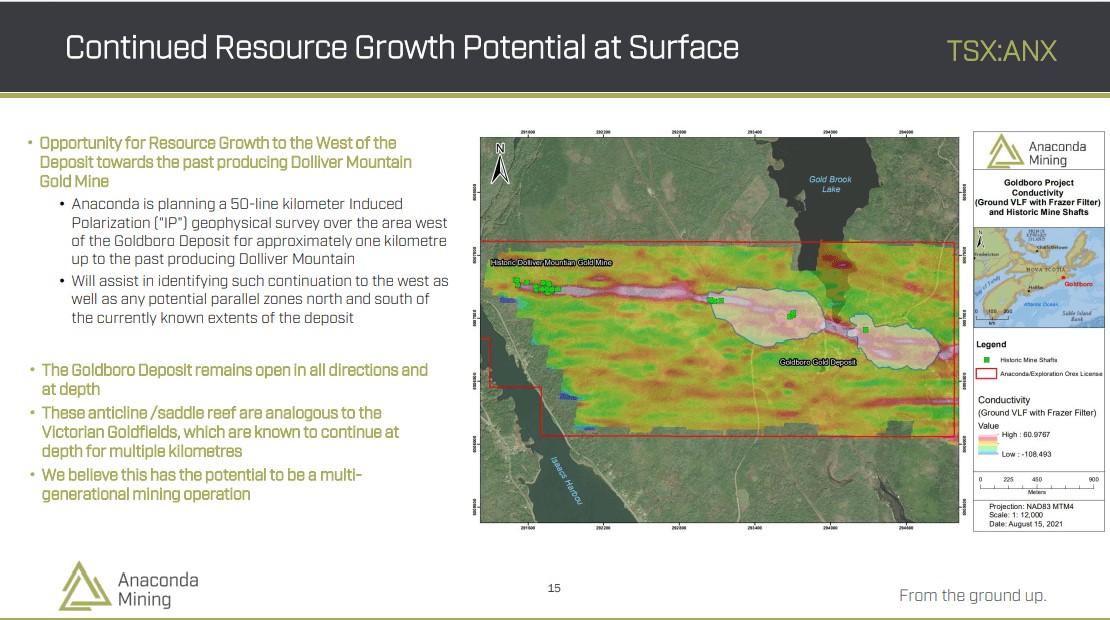
Task: Click the slide title 'Continued Resource Growth Potential at Surface'
Action: (402, 48)
